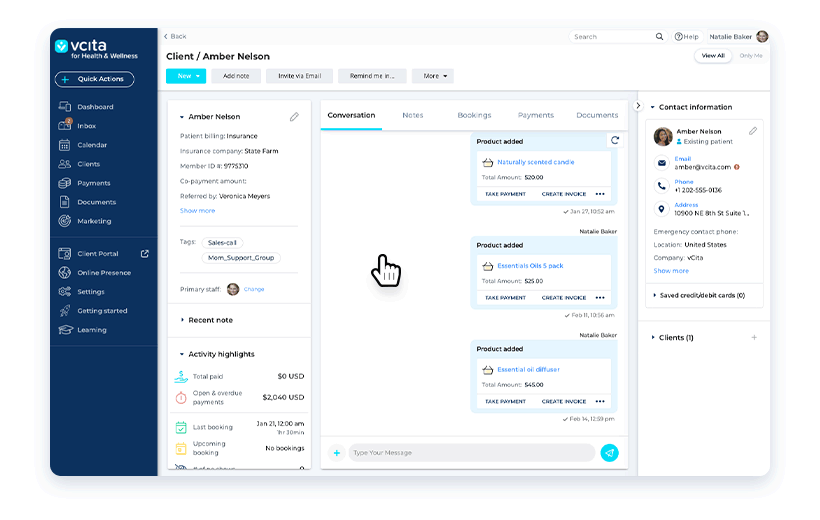The image size is (820, 520).
Task: Click the plus attachment icon beside message box
Action: point(336,453)
